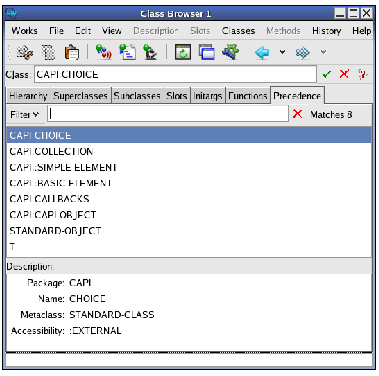Open the forward history dropdown arrow
The height and width of the screenshot is (376, 379).
323,52
